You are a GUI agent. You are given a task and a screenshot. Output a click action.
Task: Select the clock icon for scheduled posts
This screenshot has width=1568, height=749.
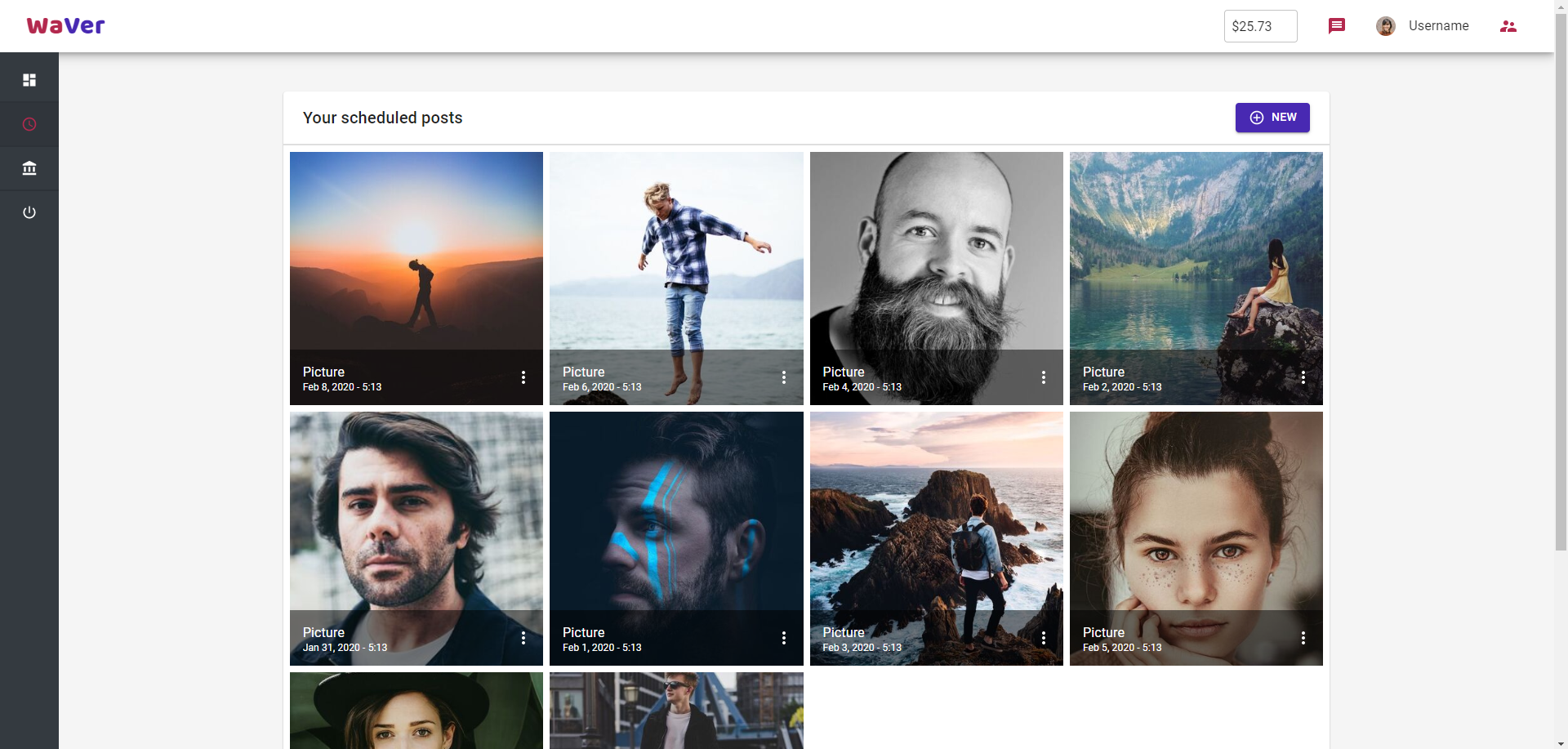(x=29, y=124)
